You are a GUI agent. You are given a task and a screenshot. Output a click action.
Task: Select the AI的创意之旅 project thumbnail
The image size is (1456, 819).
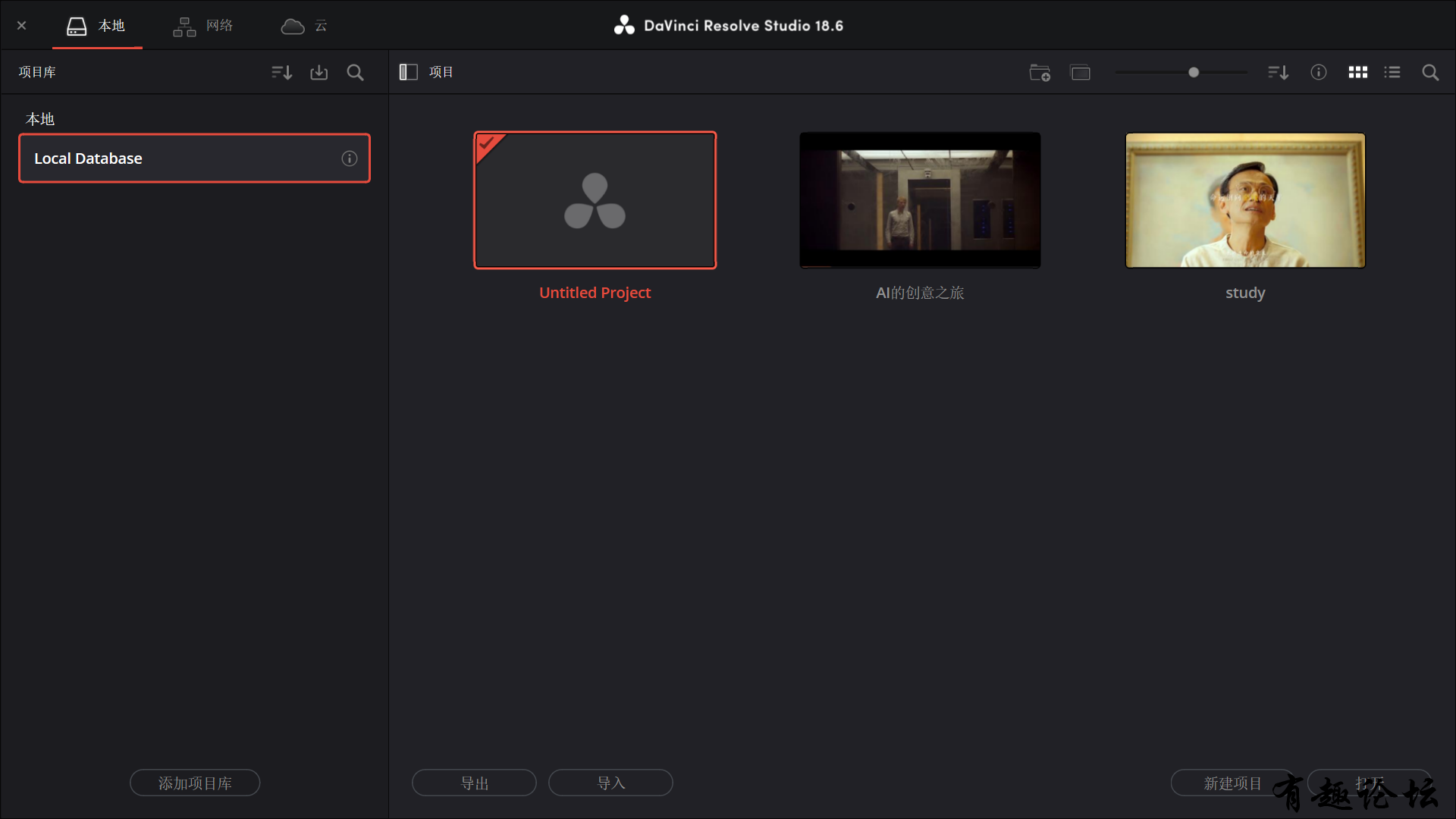click(x=920, y=200)
